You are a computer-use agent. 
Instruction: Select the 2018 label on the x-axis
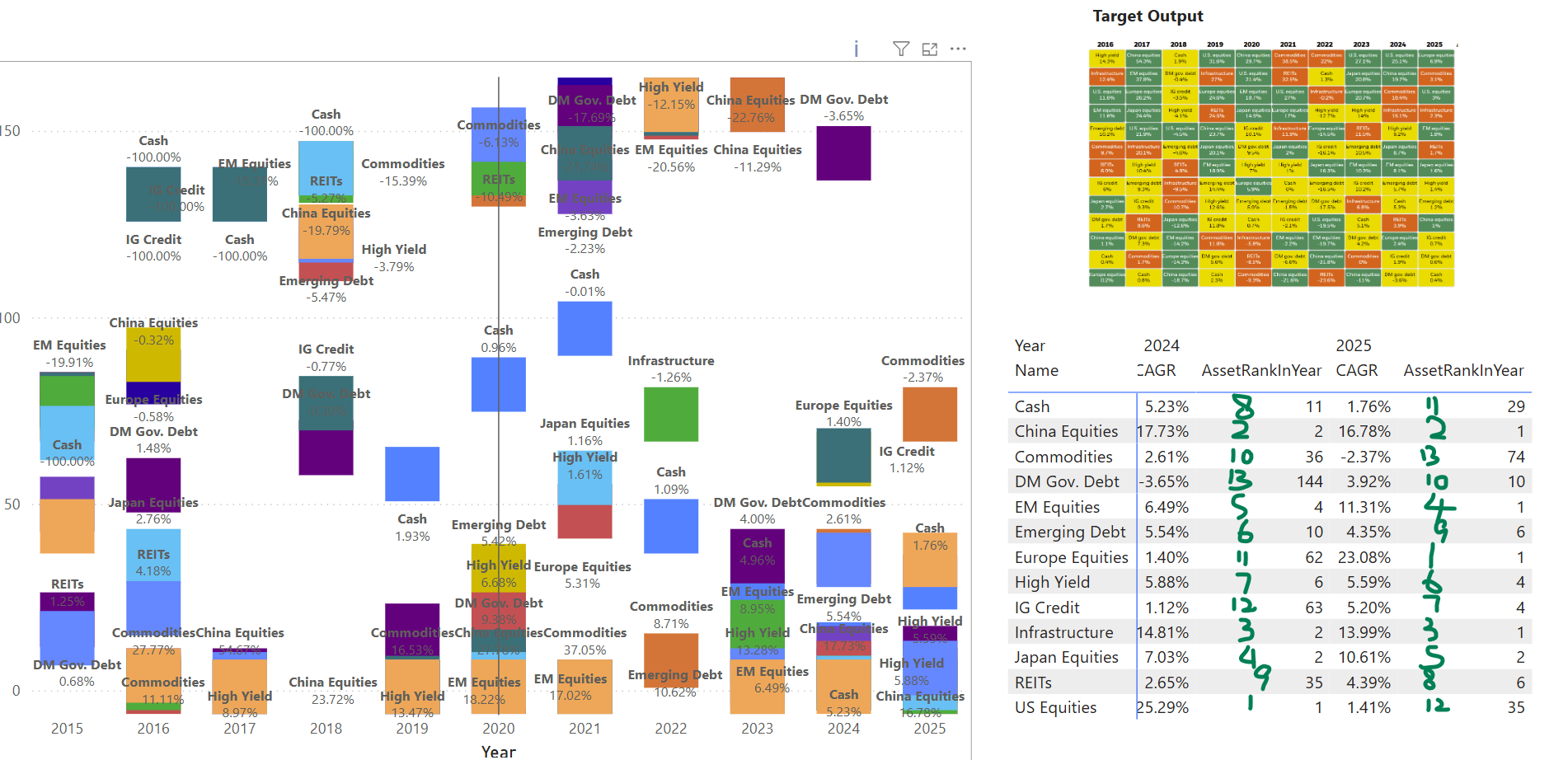(x=326, y=729)
